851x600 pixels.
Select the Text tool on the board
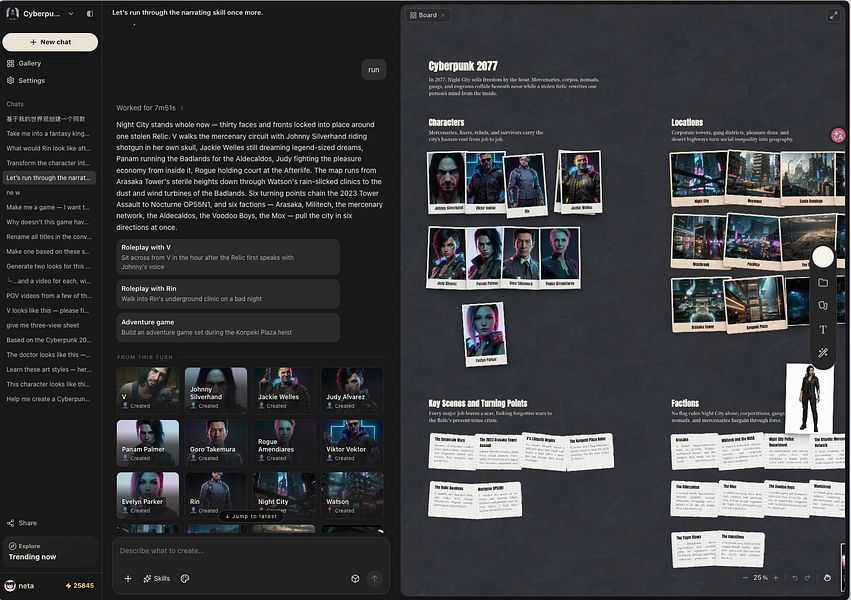pyautogui.click(x=823, y=329)
